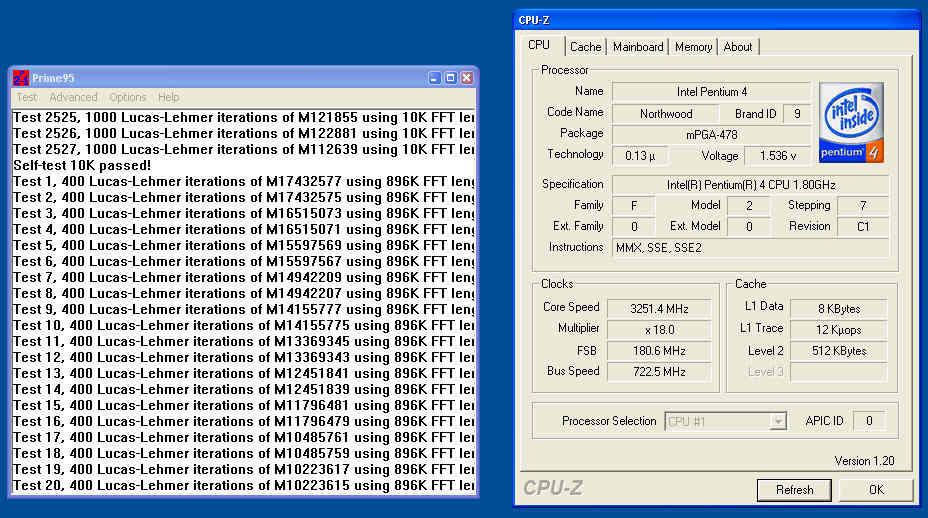Screen dimensions: 928x518
Task: Click the Self-test 10K passed! line
Action: [82, 165]
